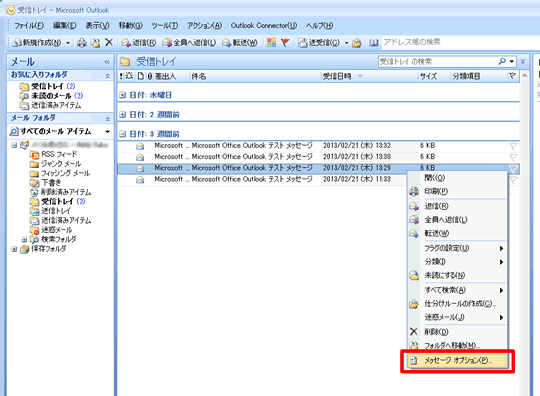Sort by 分類項目 column header
540x396 pixels.
(x=478, y=76)
